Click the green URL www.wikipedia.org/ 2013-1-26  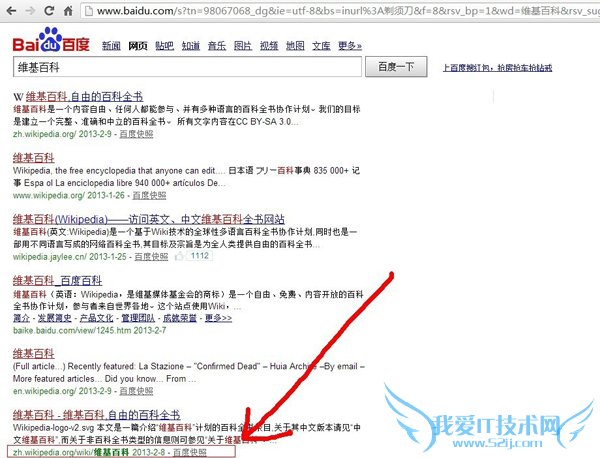point(69,195)
